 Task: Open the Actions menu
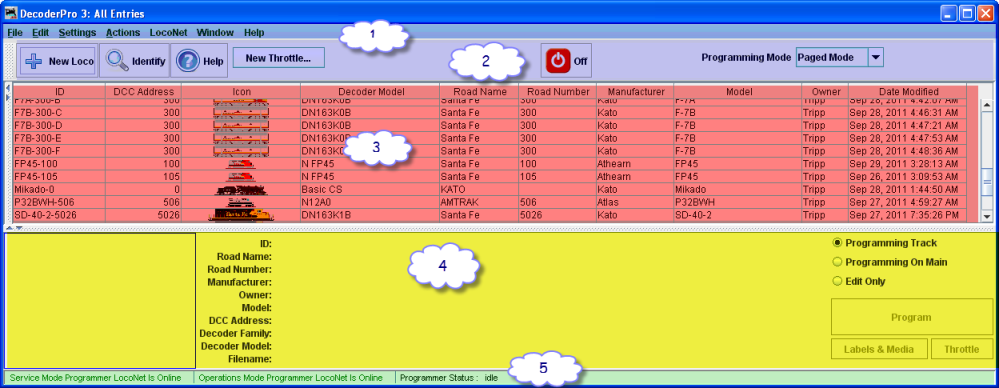click(123, 32)
